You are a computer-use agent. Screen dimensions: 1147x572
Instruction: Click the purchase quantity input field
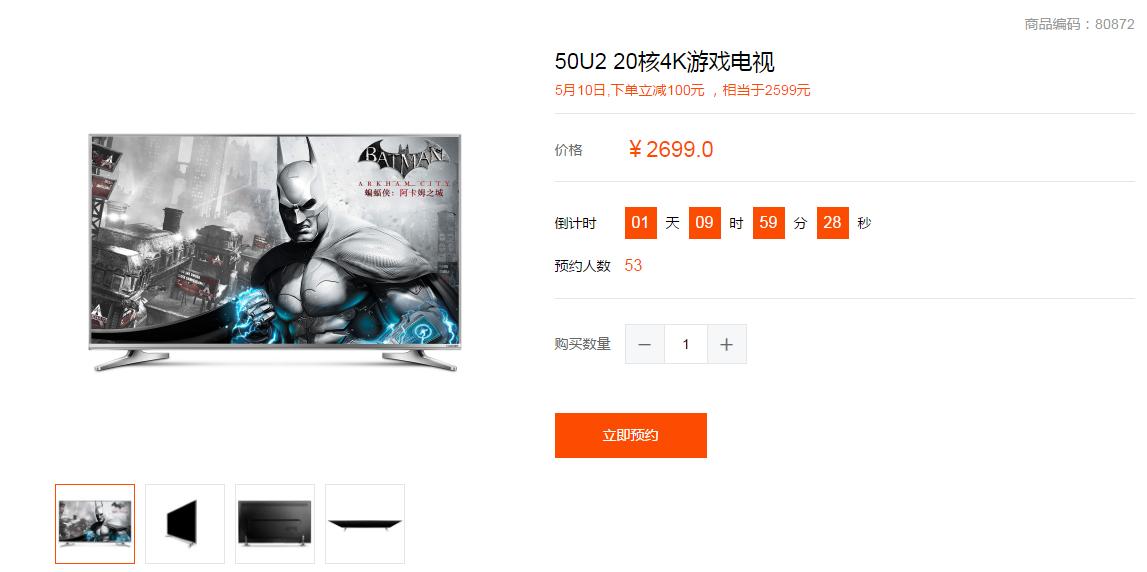(x=685, y=344)
